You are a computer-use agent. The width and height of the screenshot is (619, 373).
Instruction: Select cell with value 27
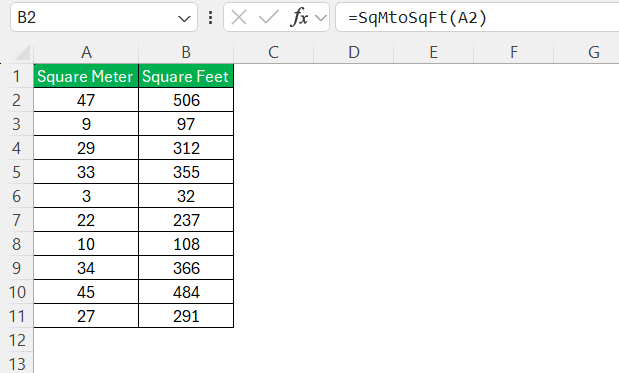(x=86, y=316)
